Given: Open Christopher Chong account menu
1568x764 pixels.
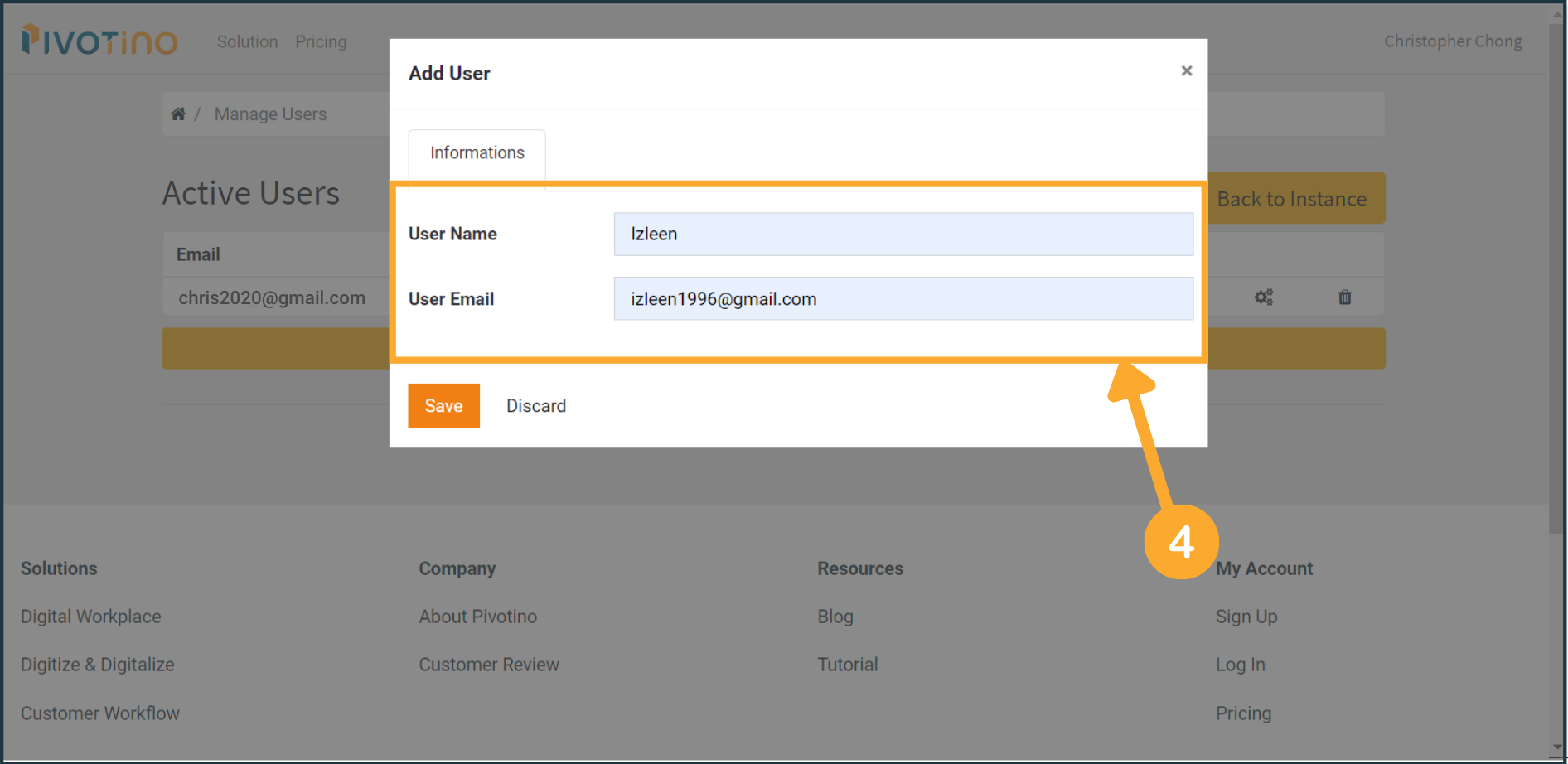Looking at the screenshot, I should click(x=1452, y=41).
